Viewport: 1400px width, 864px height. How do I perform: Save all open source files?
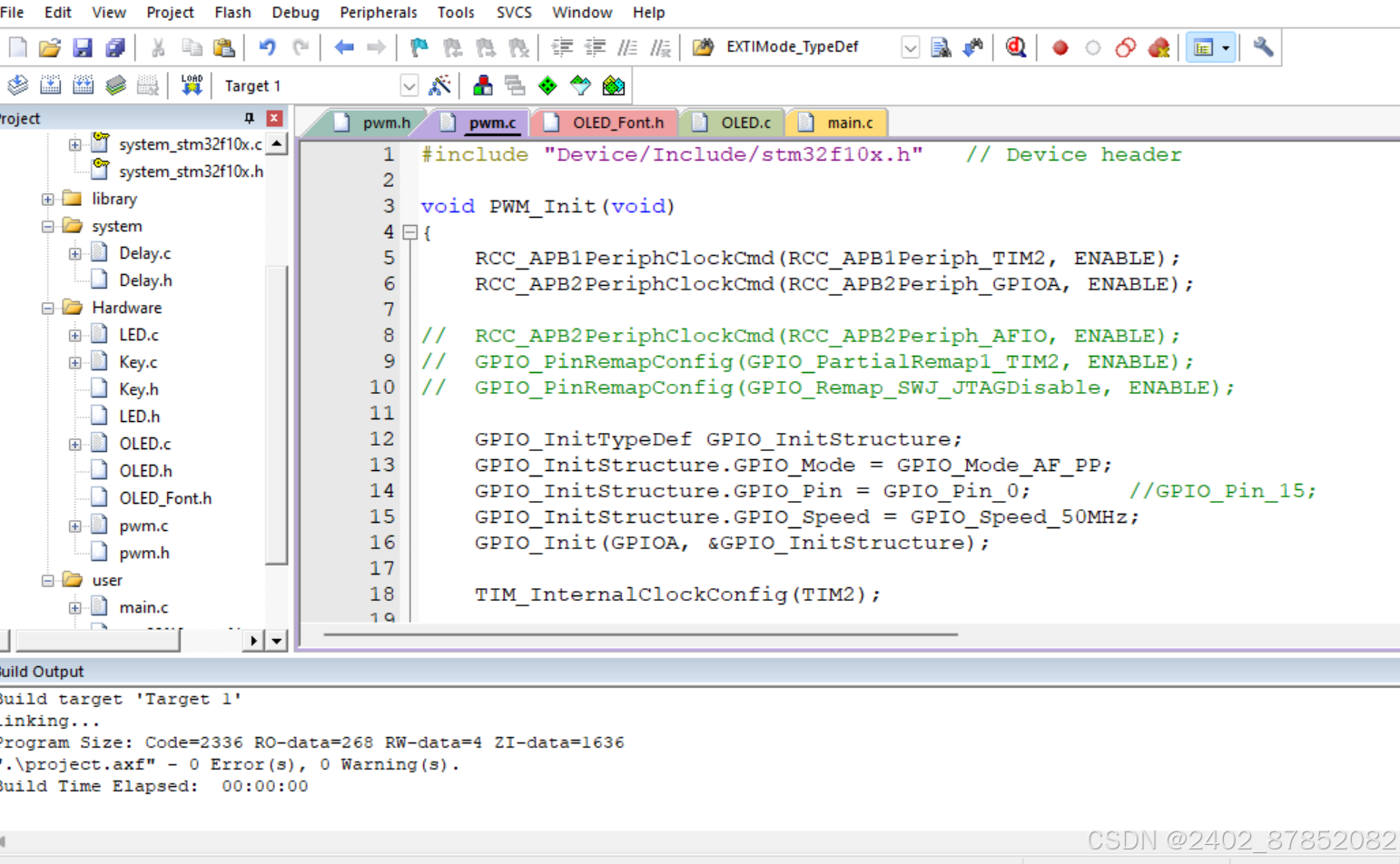pyautogui.click(x=115, y=46)
